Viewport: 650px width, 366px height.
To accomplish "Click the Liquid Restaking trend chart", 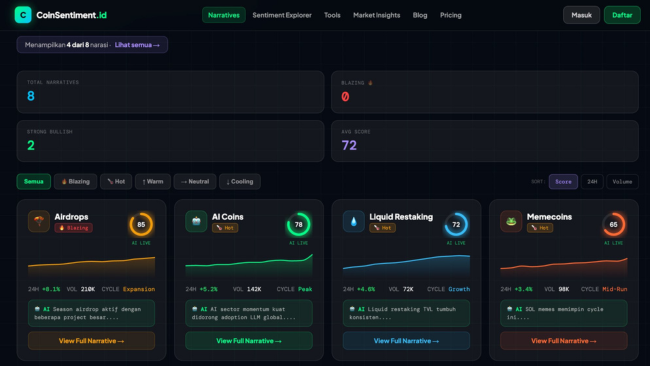I will 406,266.
